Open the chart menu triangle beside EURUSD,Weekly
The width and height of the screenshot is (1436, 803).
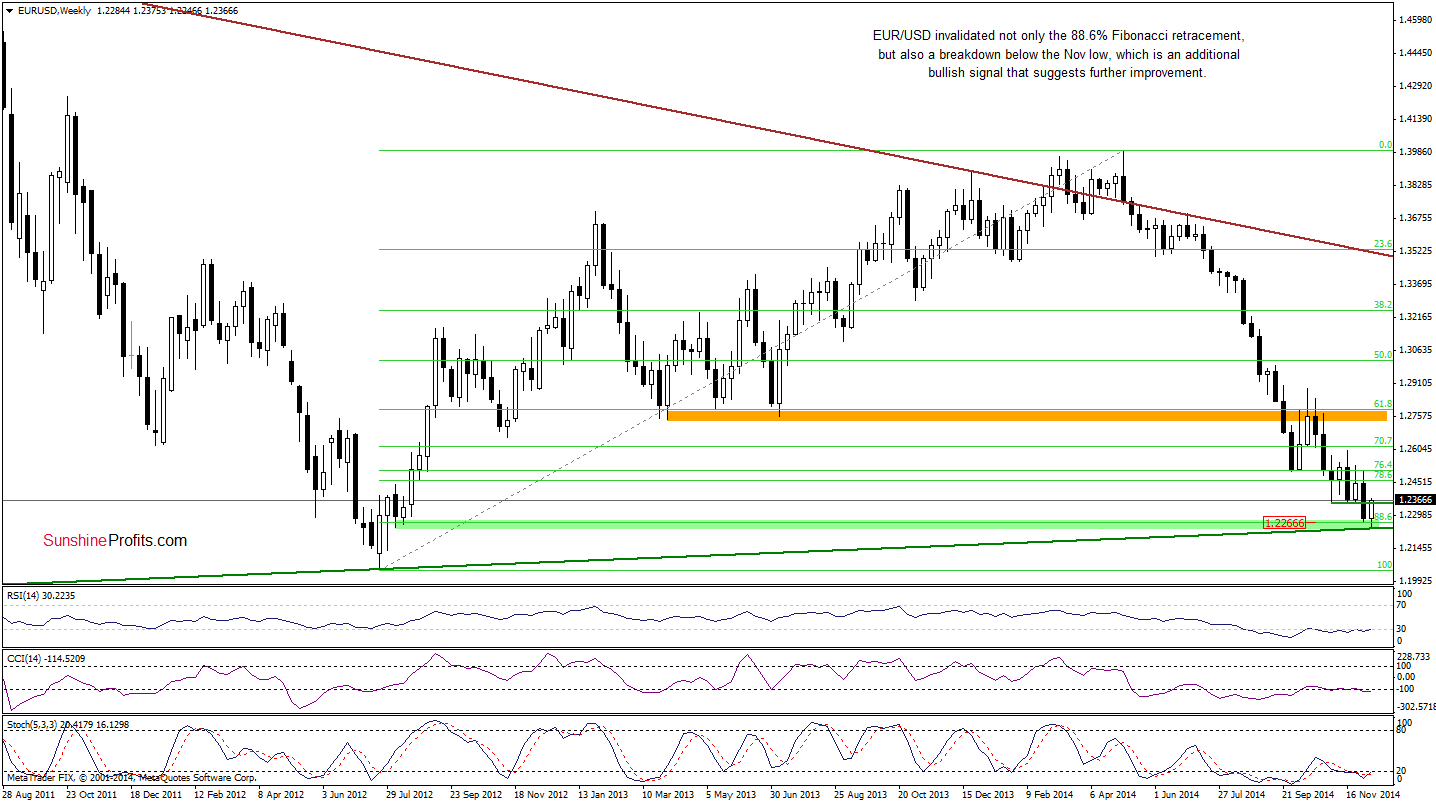8,10
